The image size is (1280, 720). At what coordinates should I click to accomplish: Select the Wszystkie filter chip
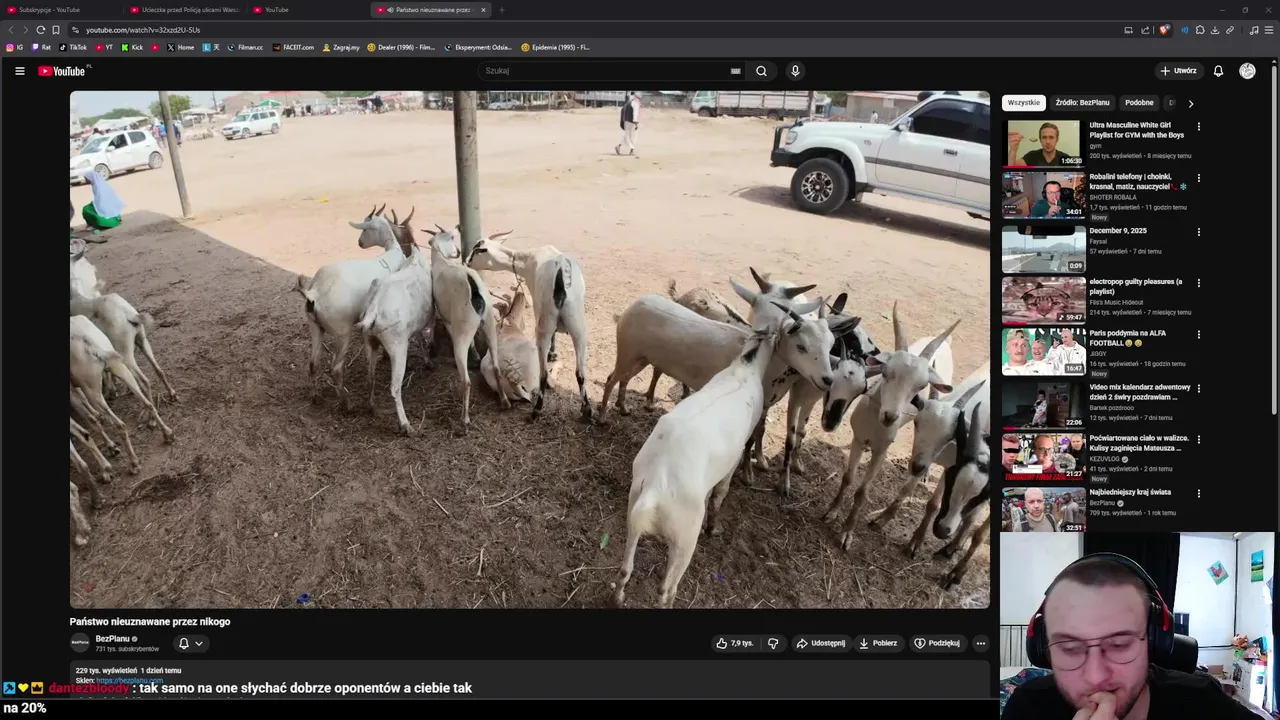(x=1024, y=103)
